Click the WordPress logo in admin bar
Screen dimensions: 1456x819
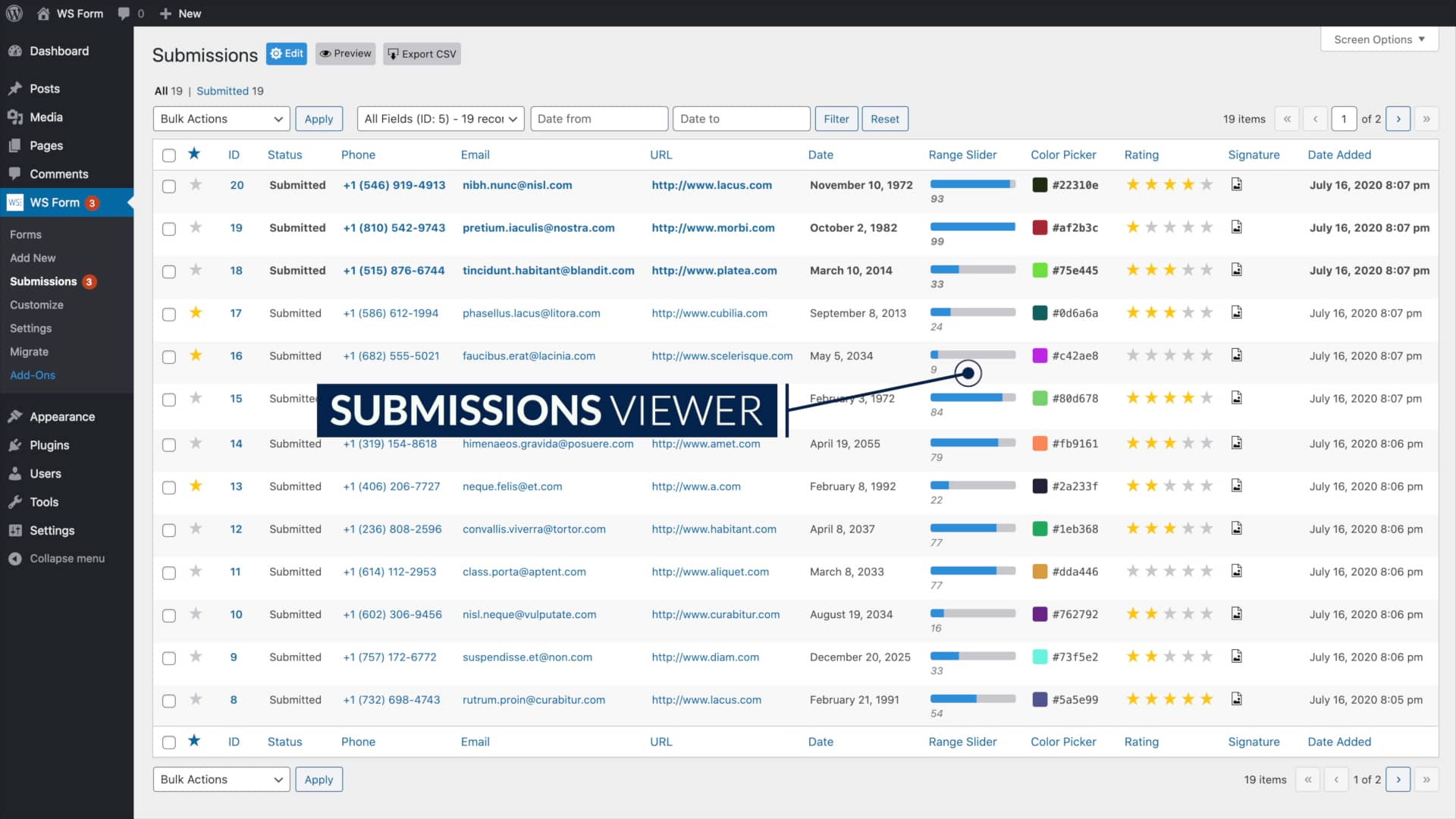click(x=14, y=13)
